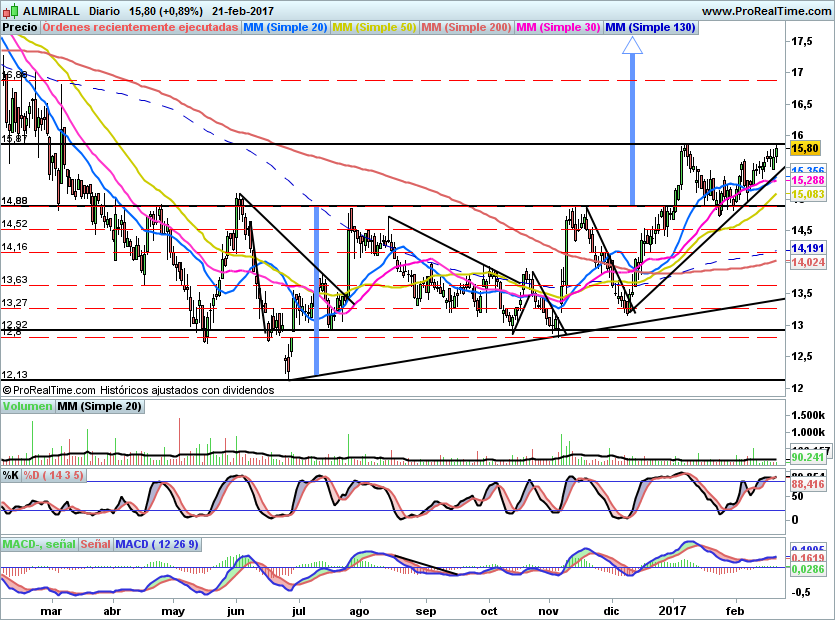Click the 14,52 dashed level label
This screenshot has width=835, height=620.
click(14, 224)
